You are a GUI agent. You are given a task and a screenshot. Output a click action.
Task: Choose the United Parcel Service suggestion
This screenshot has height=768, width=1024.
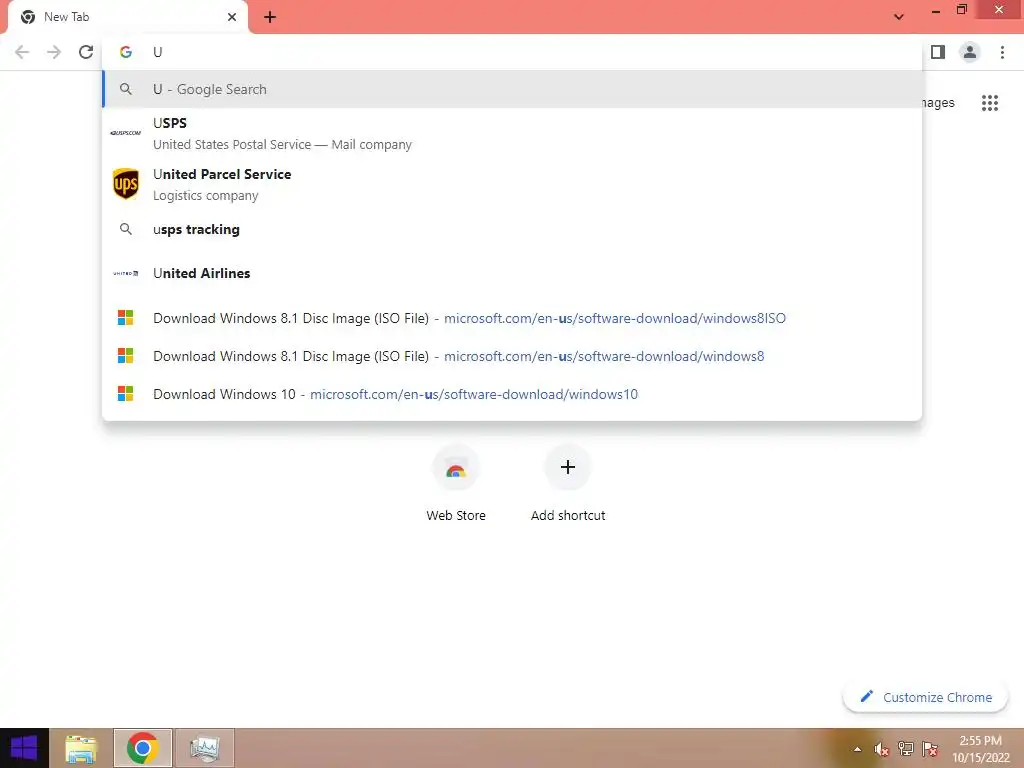click(x=512, y=184)
